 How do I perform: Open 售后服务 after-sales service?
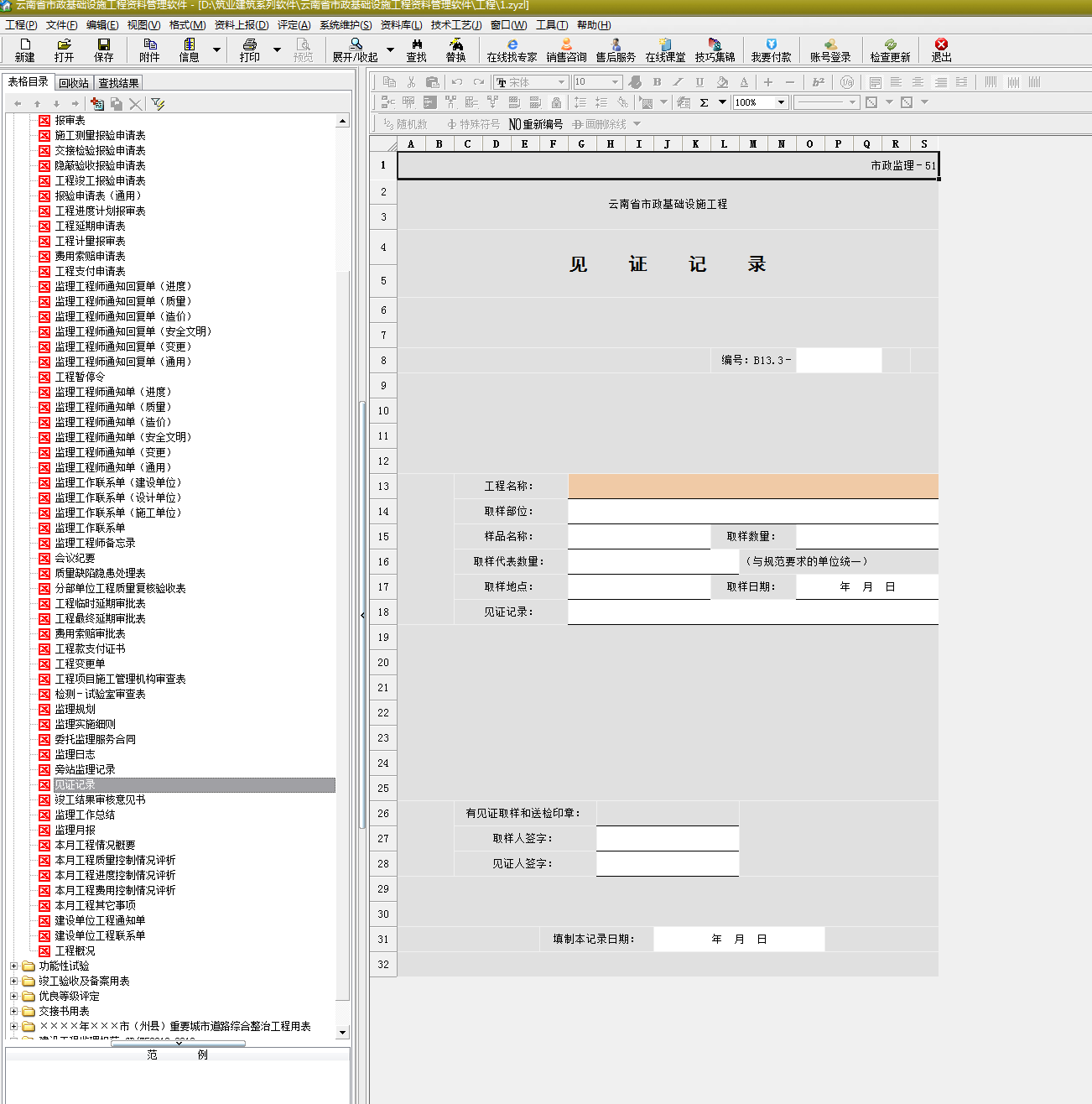click(616, 49)
